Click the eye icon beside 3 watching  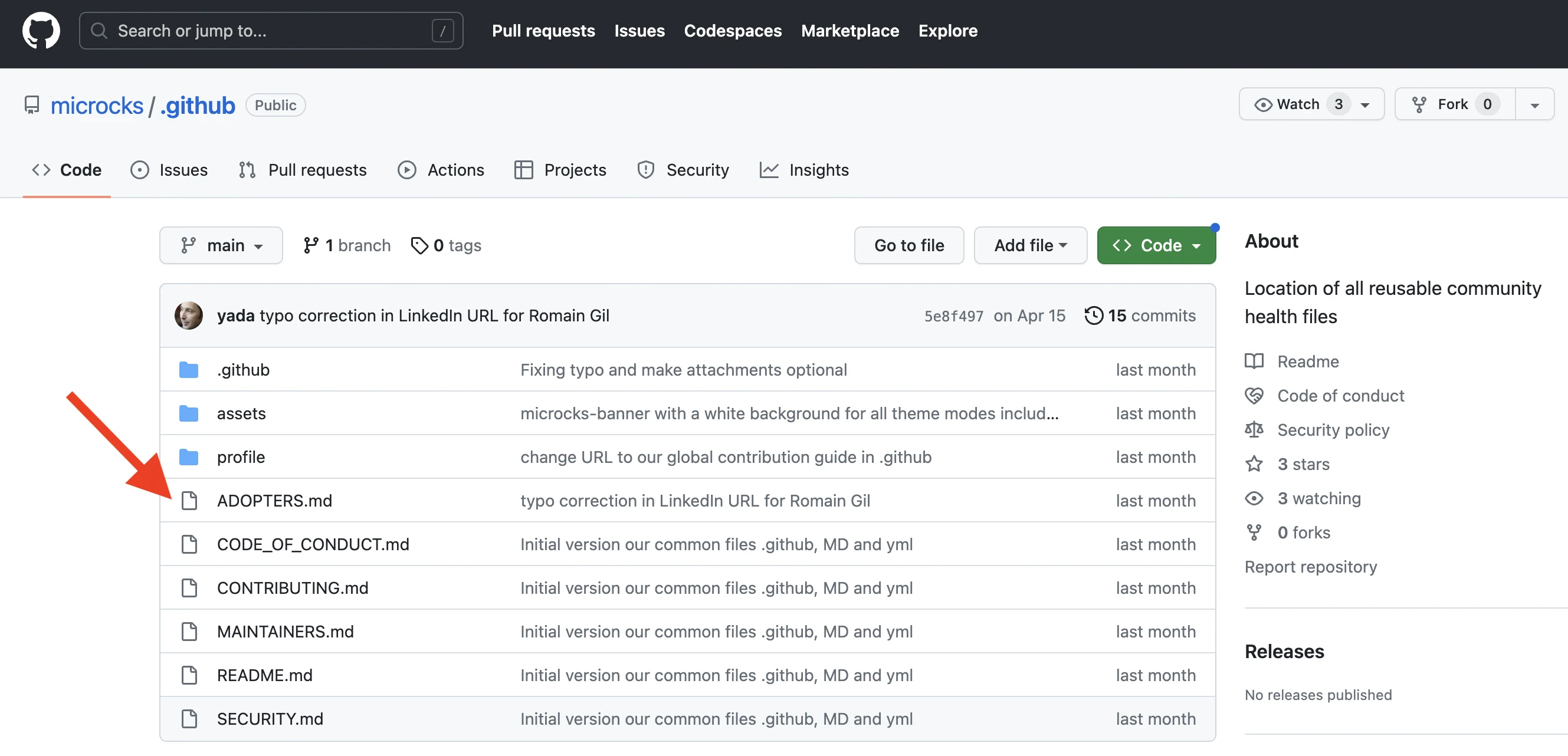(x=1254, y=498)
